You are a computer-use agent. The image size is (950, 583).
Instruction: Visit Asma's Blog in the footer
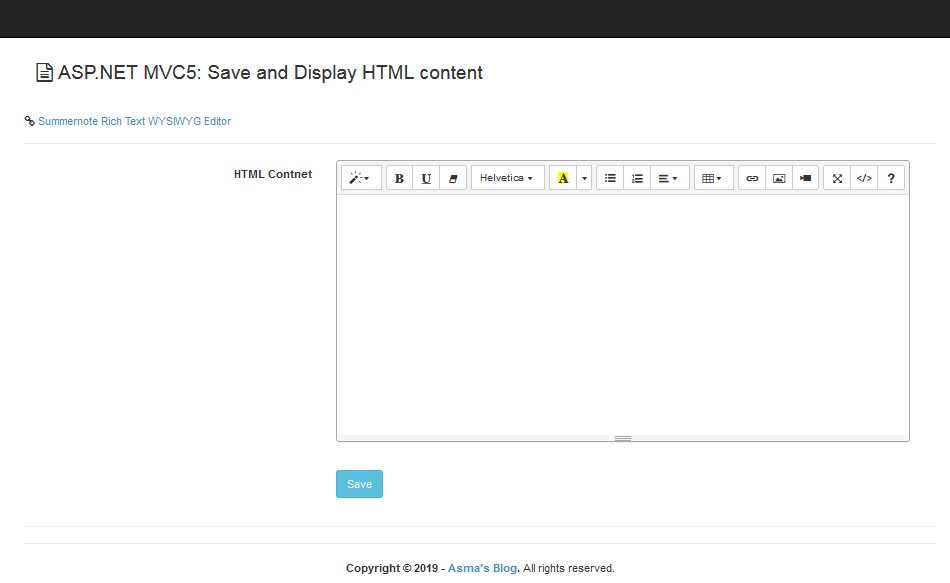[x=482, y=567]
